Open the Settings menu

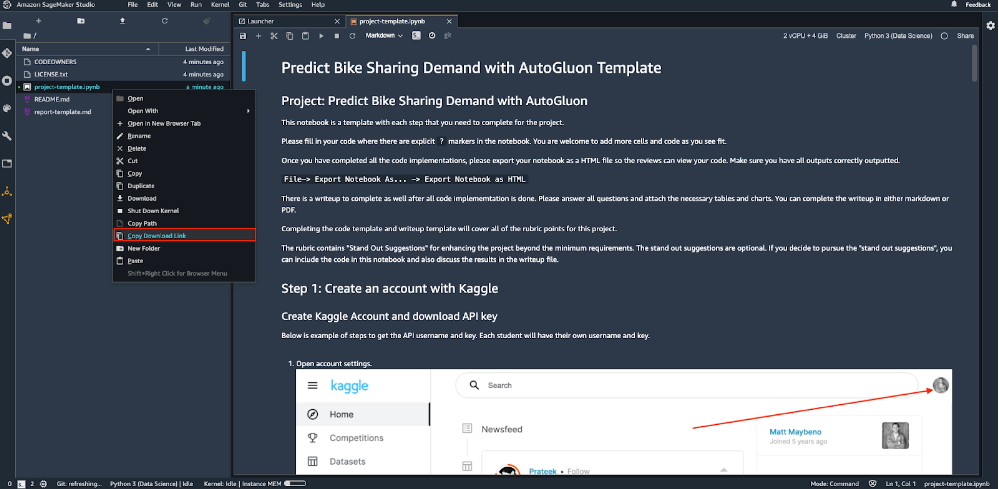tap(291, 4)
